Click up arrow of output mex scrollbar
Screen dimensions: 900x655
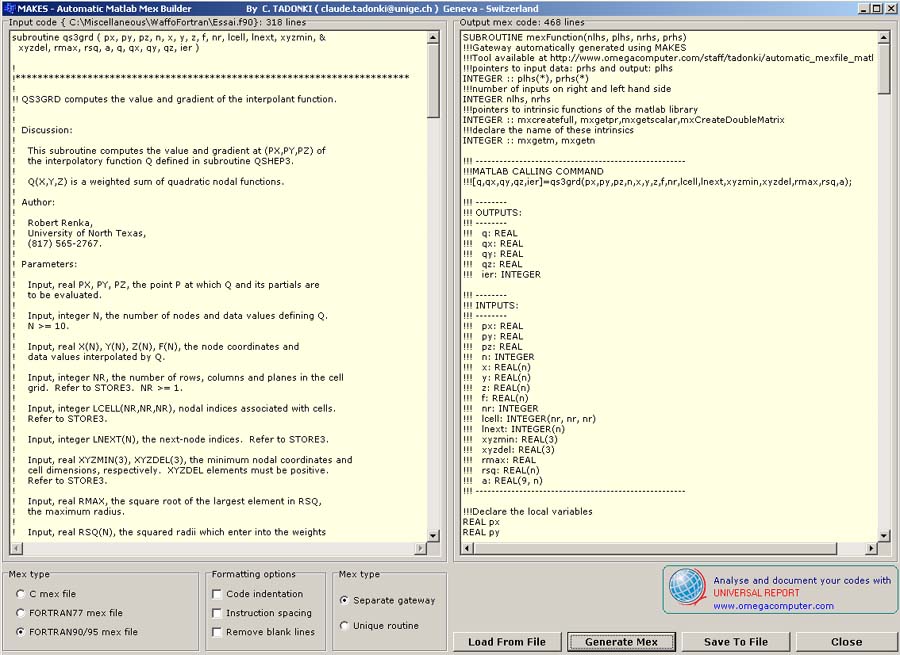pyautogui.click(x=884, y=38)
